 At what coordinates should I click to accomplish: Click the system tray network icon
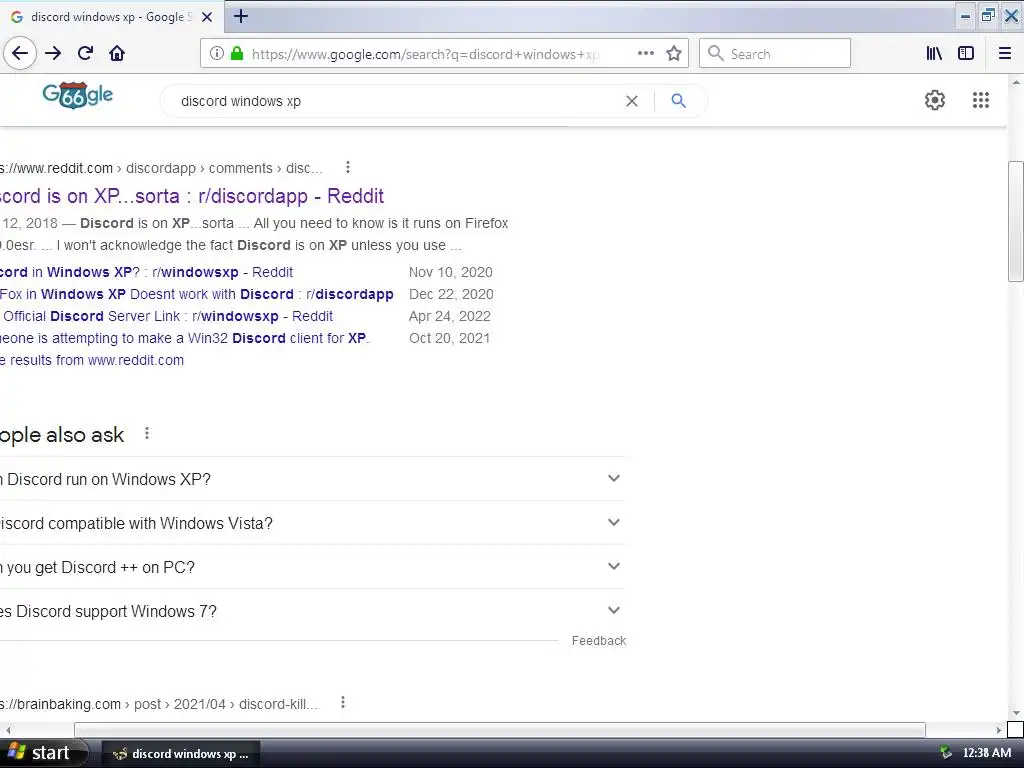[x=946, y=753]
